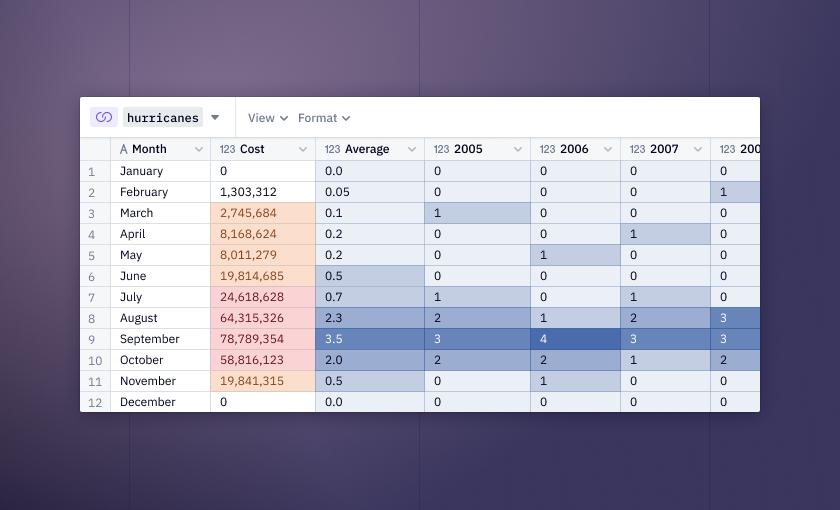Expand the 2006 column options chevron
Image resolution: width=840 pixels, height=510 pixels.
[x=608, y=149]
